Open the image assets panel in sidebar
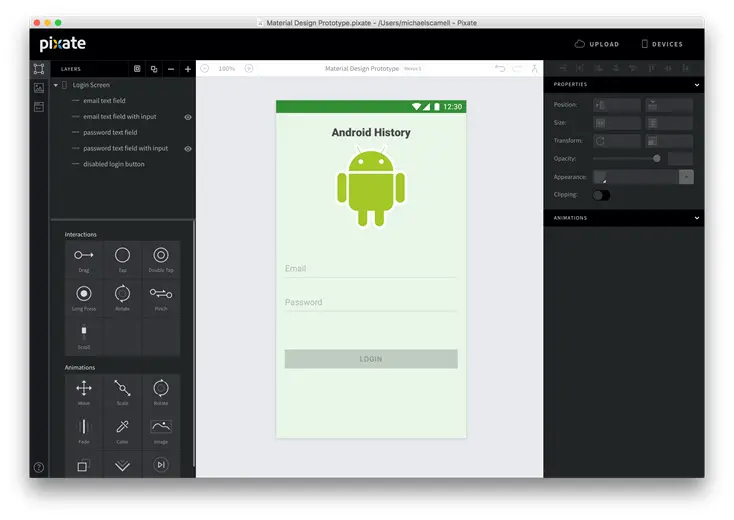 click(x=39, y=88)
